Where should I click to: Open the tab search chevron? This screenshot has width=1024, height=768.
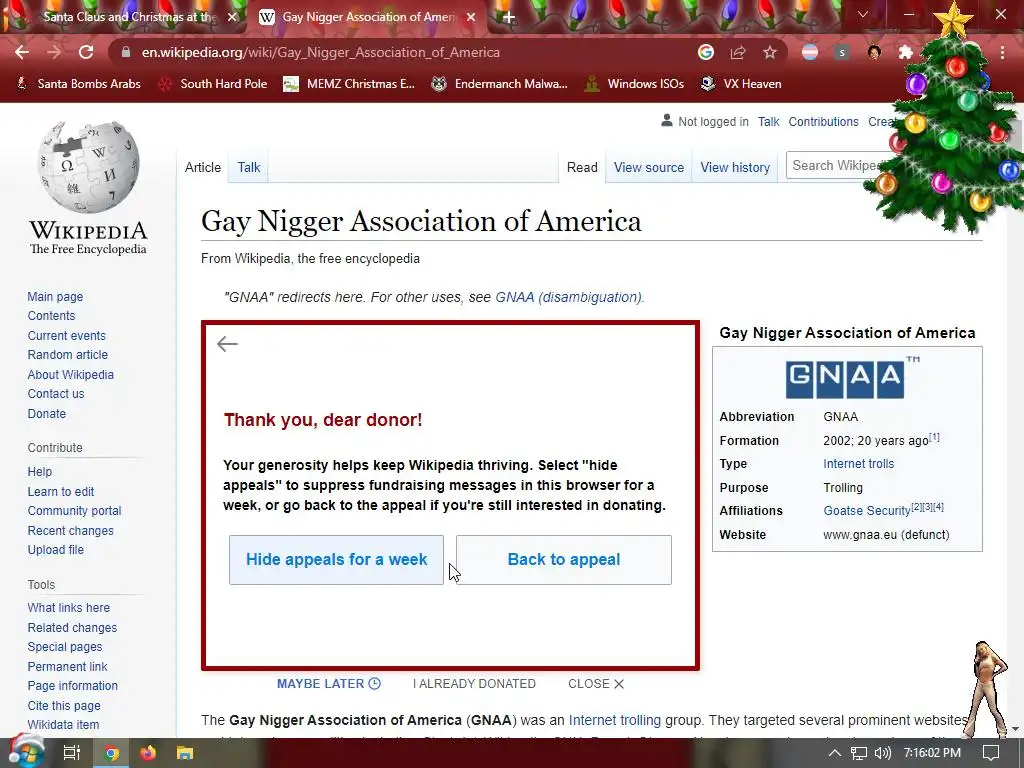tap(863, 14)
